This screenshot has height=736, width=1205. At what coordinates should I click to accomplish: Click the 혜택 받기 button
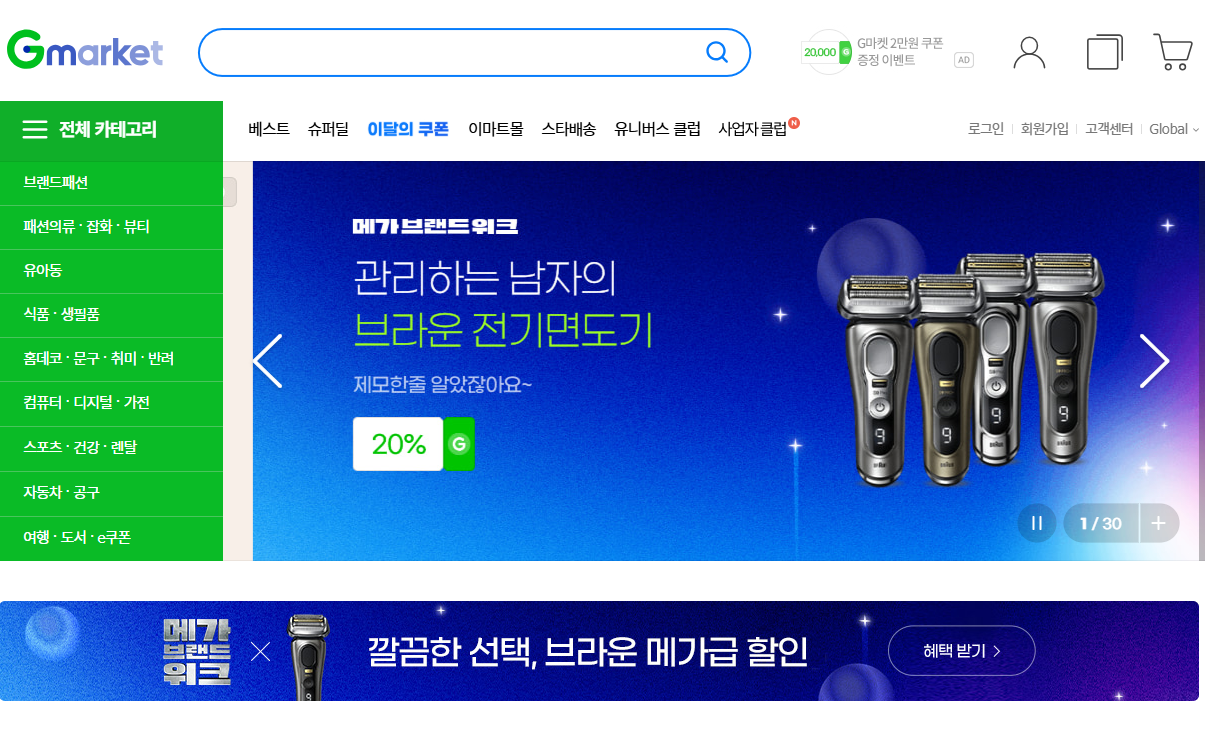point(961,651)
